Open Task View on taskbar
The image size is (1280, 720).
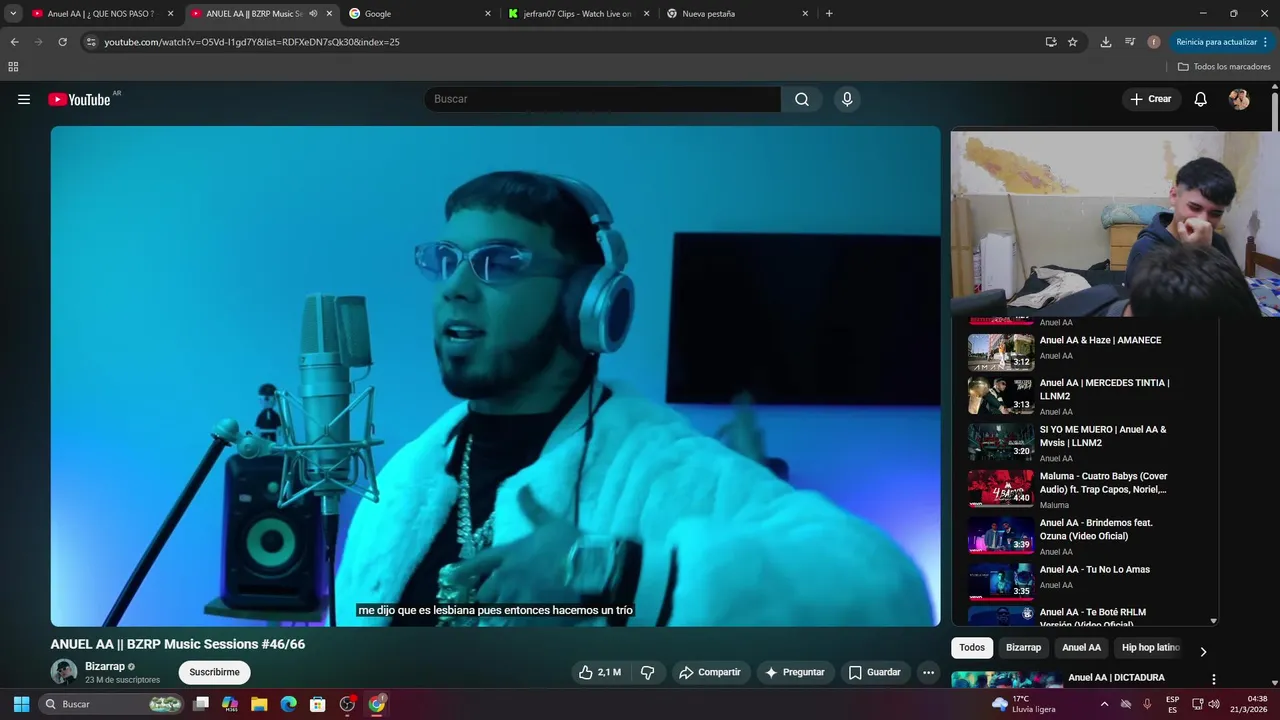201,704
